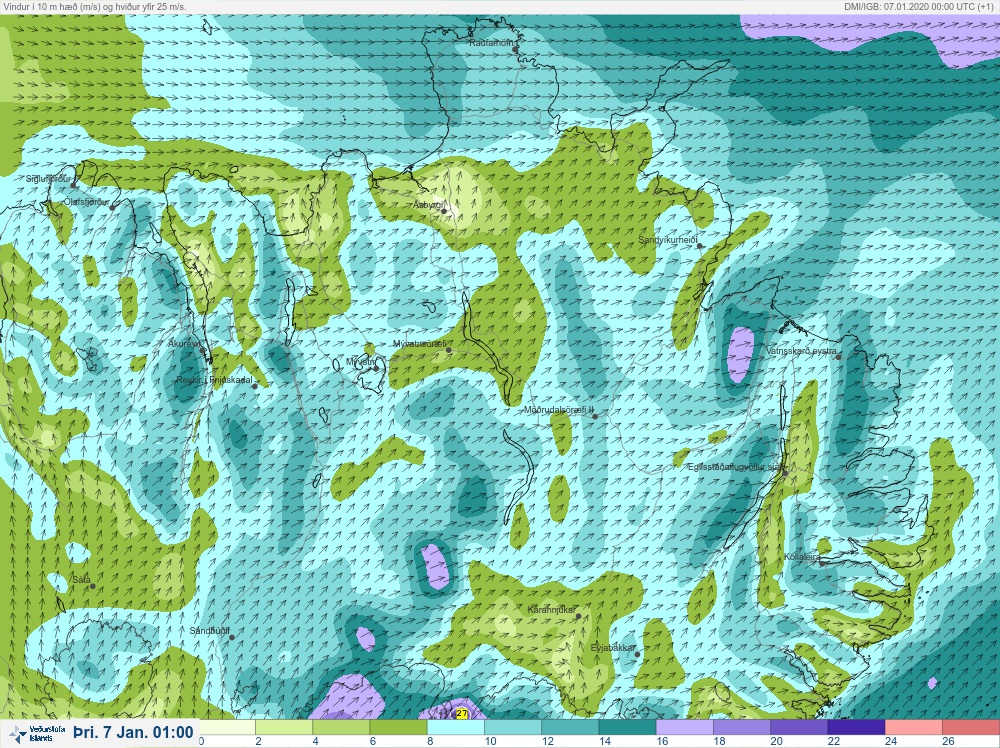Click the Kollaleira station marker
Image resolution: width=1000 pixels, height=748 pixels.
coord(822,564)
